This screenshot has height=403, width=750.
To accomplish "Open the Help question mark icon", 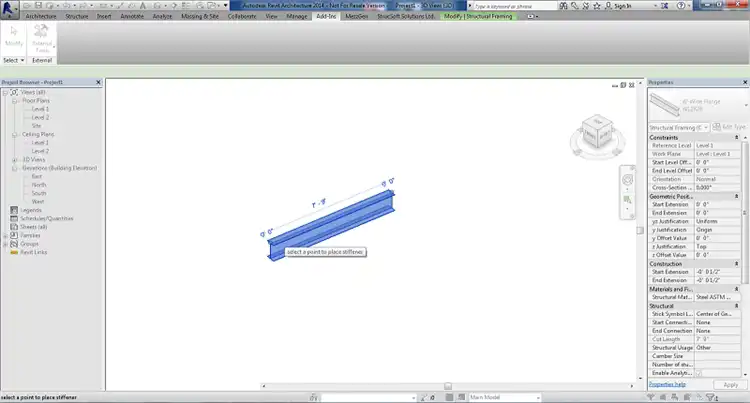I will pos(681,6).
